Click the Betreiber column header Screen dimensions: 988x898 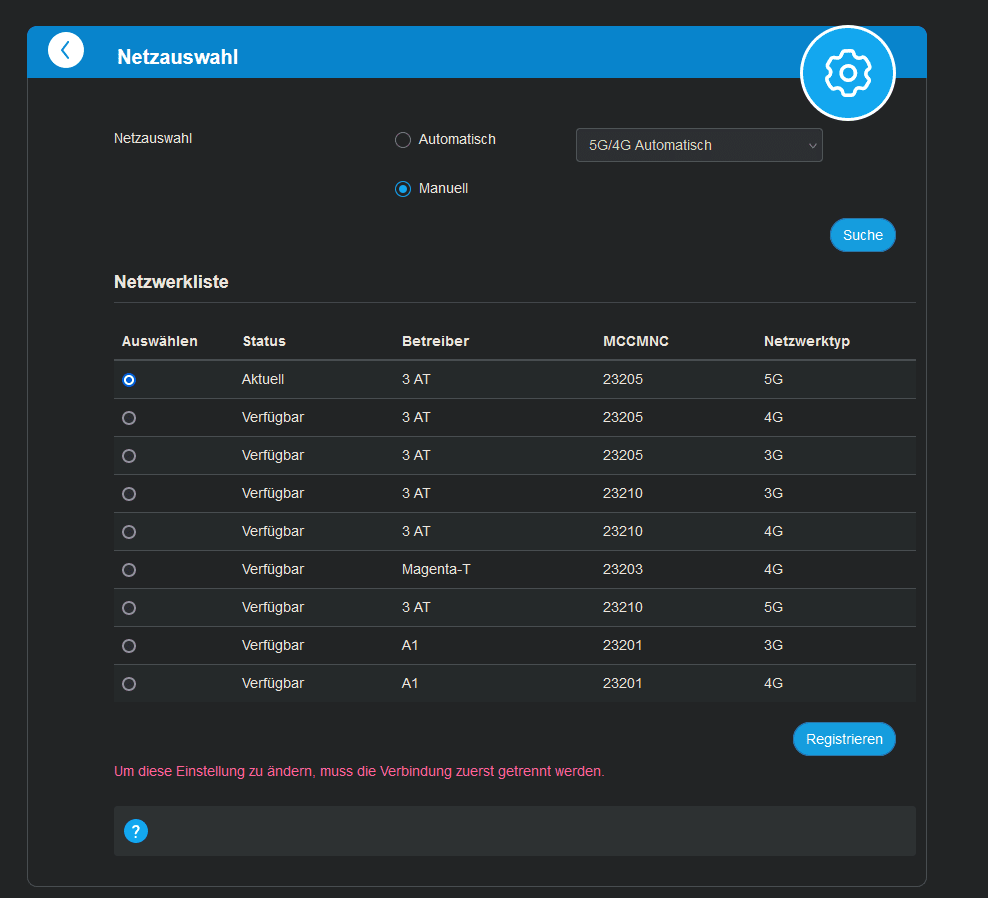coord(435,341)
